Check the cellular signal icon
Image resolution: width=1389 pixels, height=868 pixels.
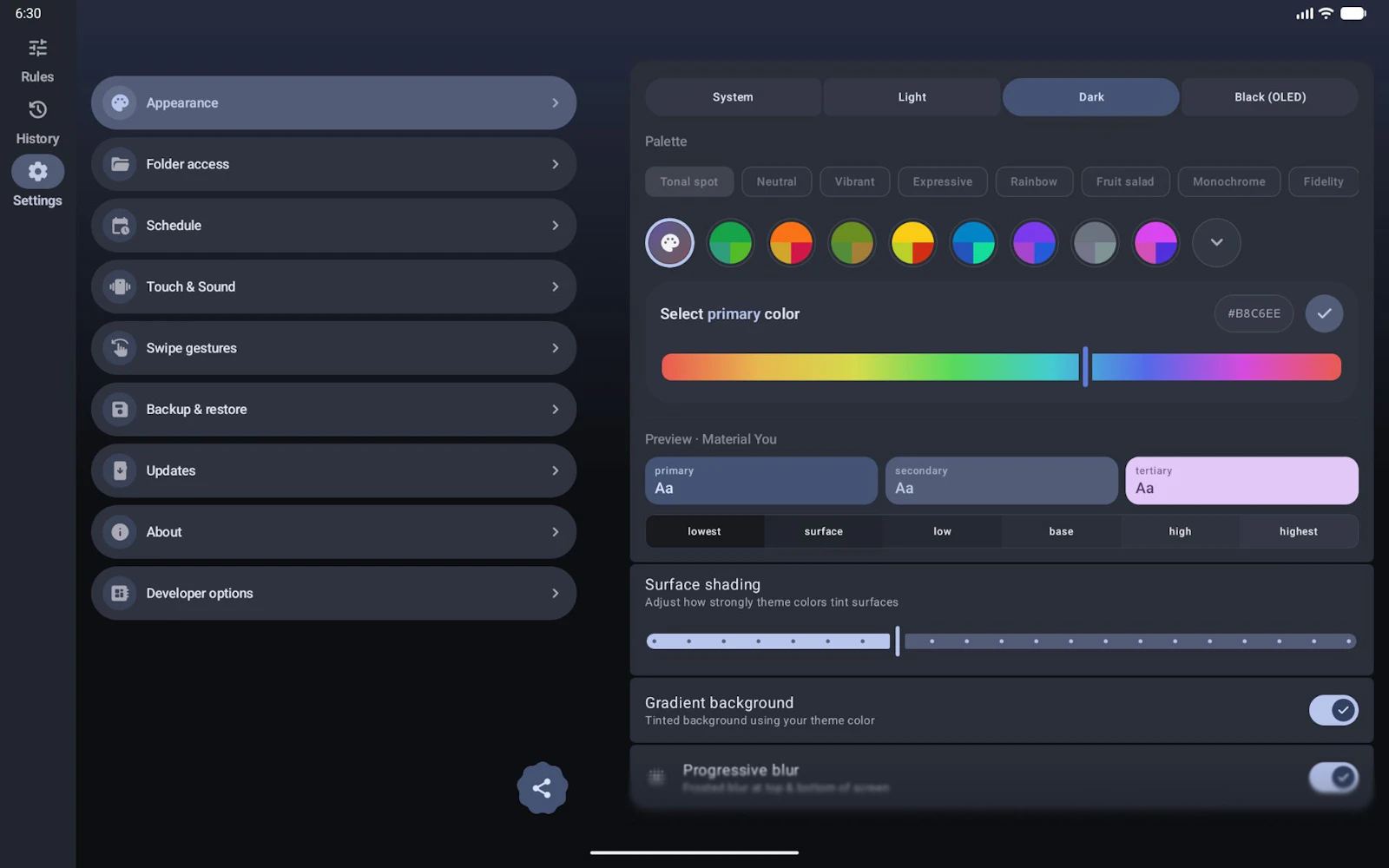coord(1305,13)
